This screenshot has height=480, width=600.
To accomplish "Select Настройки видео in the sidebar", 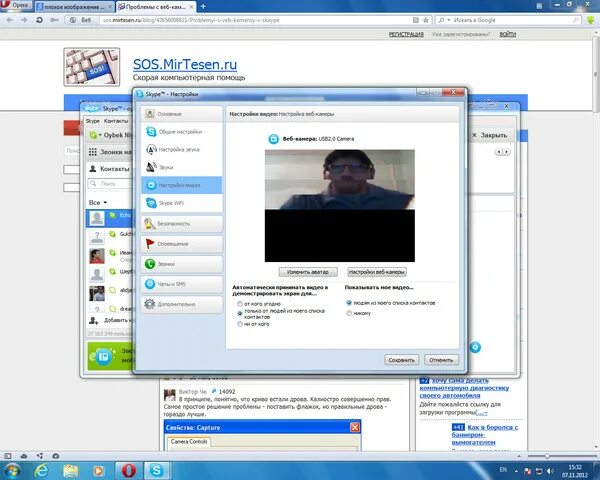I will pyautogui.click(x=181, y=185).
